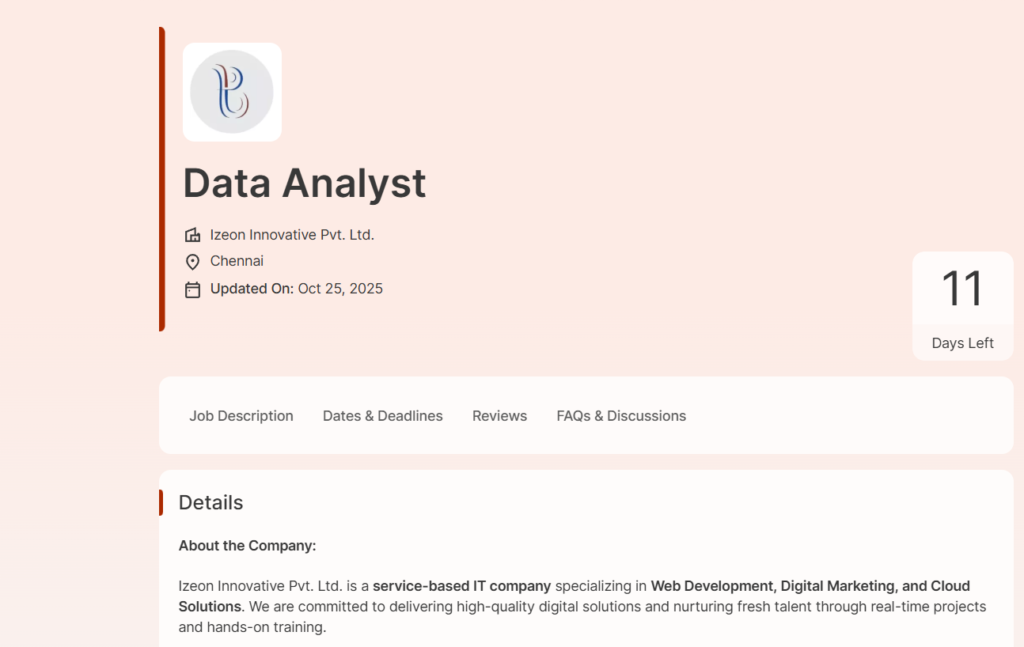
Task: Click the Izeon company logo thumbnail
Action: pos(232,92)
